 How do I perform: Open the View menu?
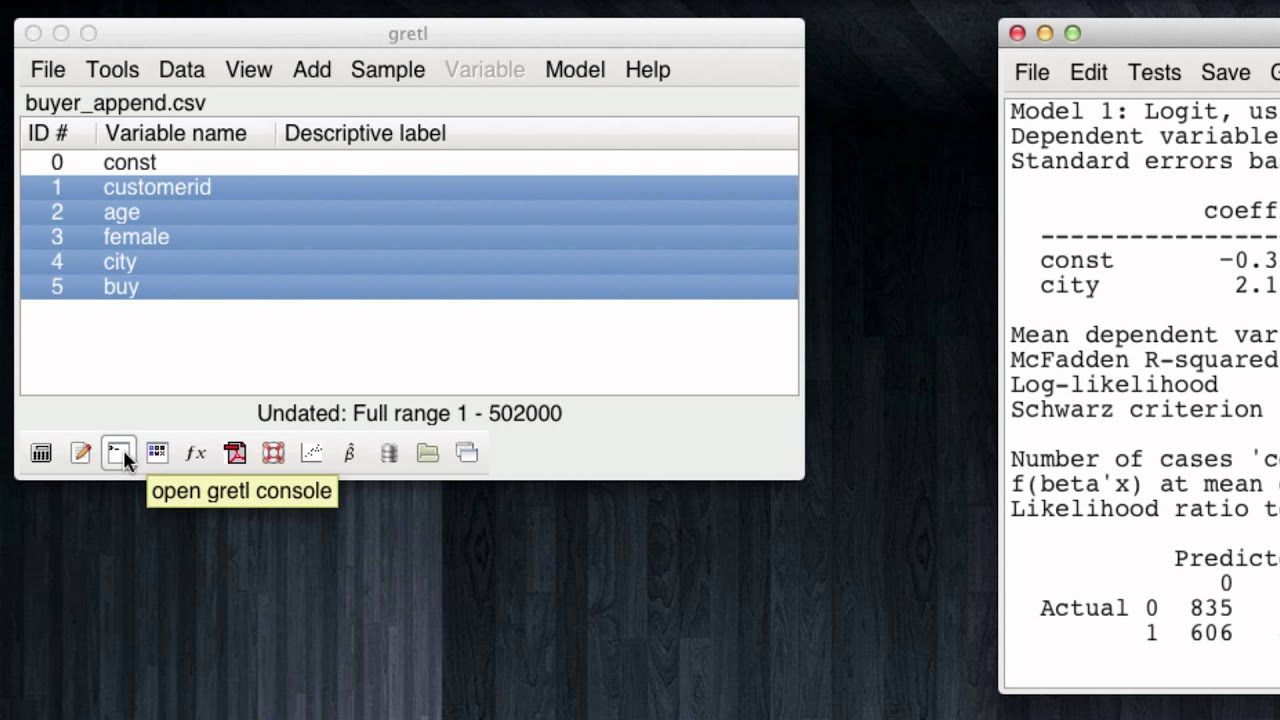(249, 70)
